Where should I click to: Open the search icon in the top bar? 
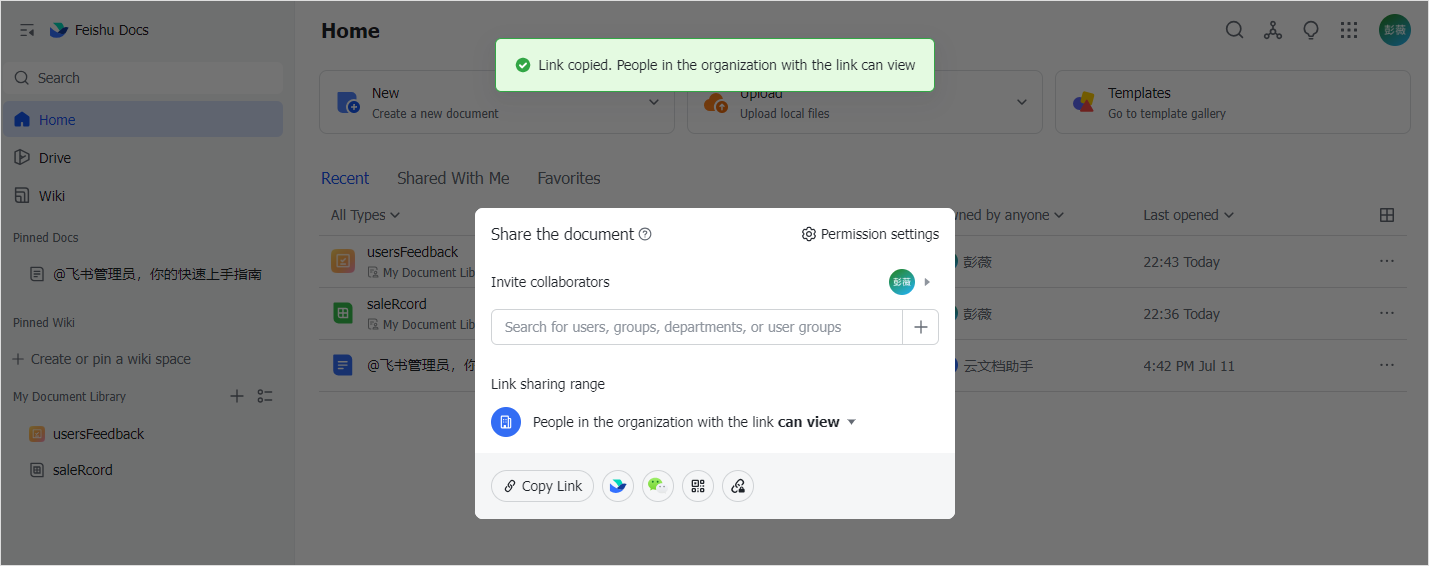[x=1235, y=30]
